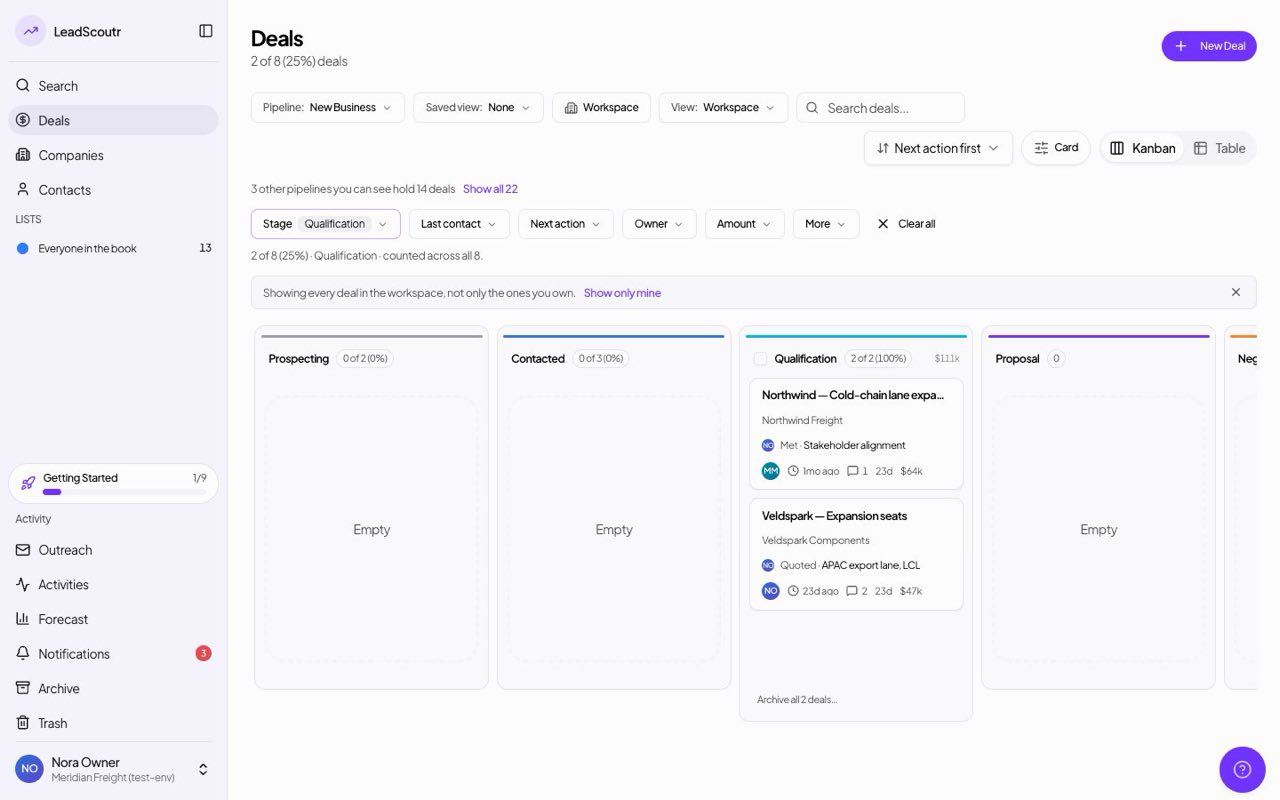Screen dimensions: 1280x800
Task: Open Everyone in the book list
Action: click(113, 248)
